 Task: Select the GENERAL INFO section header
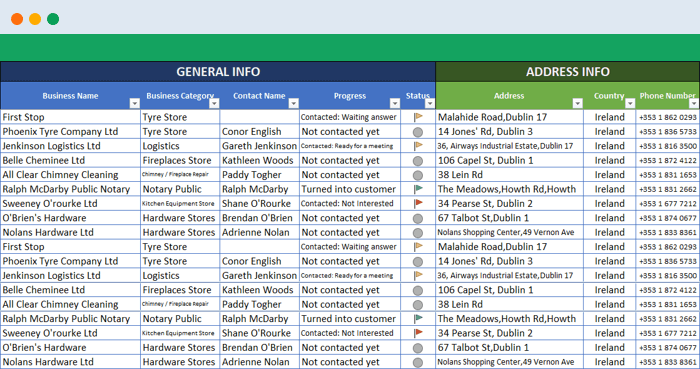coord(218,72)
